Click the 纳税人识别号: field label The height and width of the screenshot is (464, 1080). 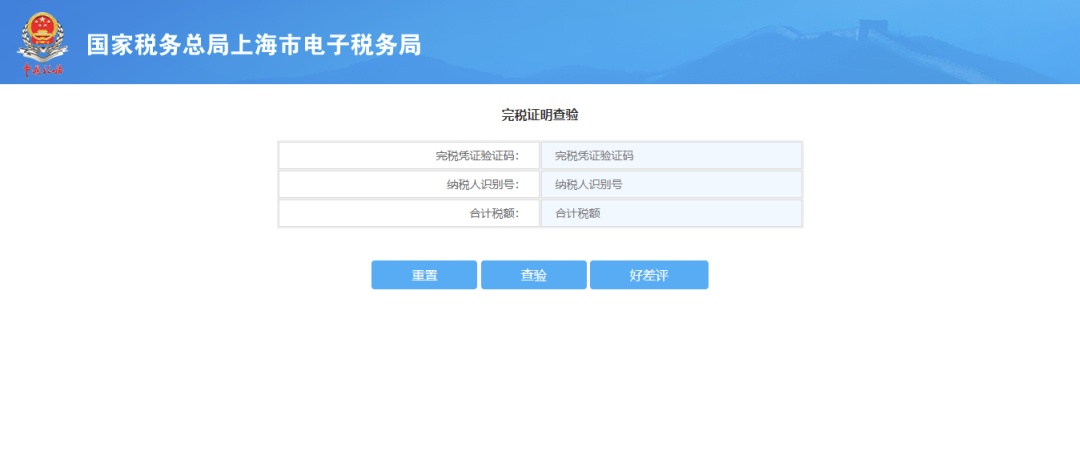(483, 184)
